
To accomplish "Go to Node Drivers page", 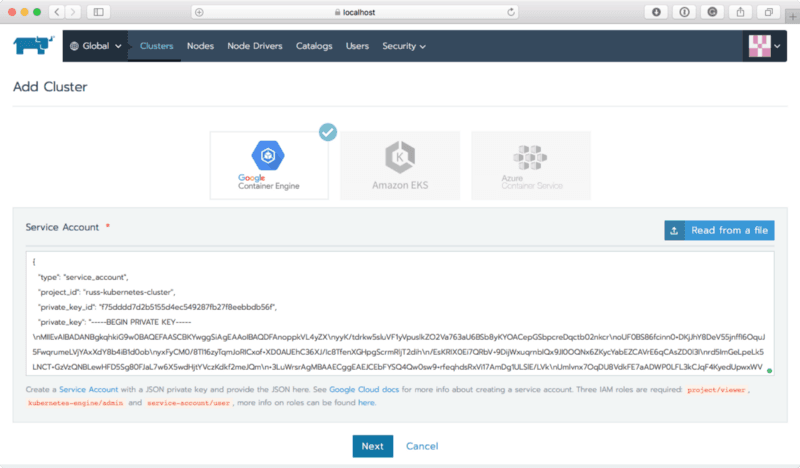I will pos(255,46).
